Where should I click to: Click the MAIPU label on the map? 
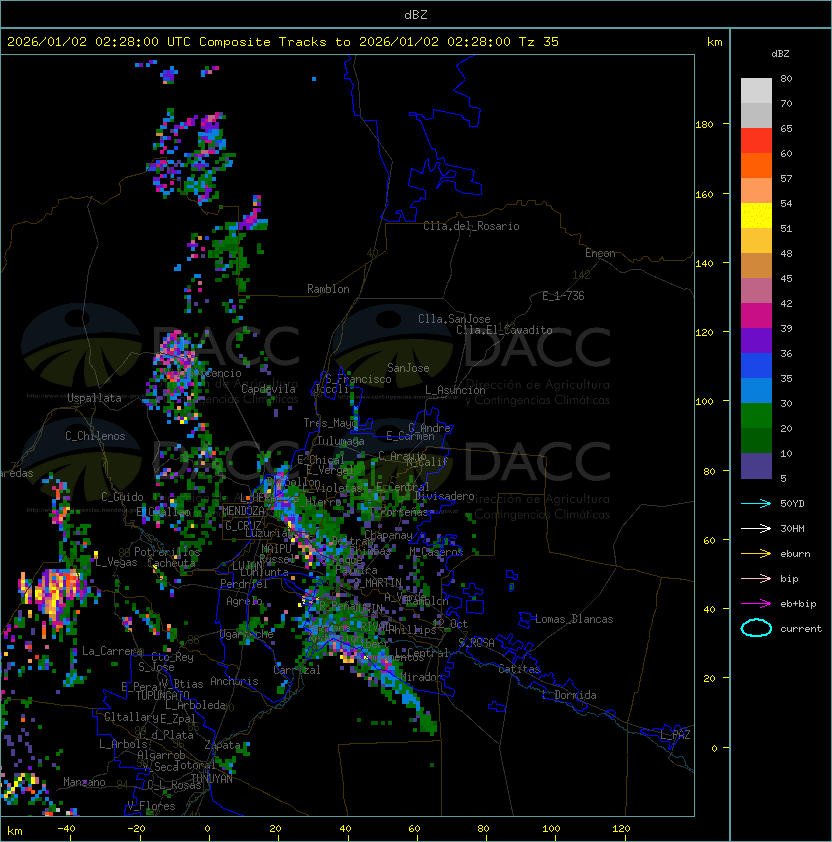tap(276, 549)
